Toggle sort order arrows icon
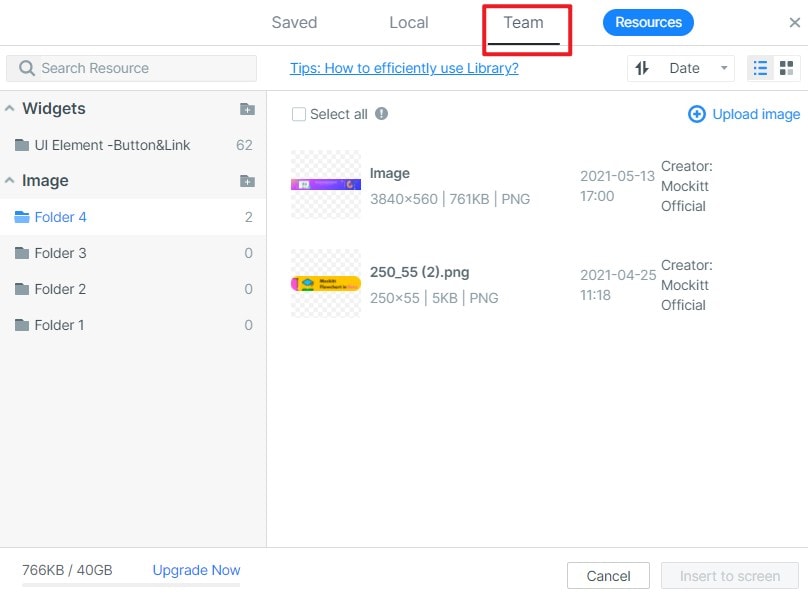The image size is (808, 600). pos(642,68)
